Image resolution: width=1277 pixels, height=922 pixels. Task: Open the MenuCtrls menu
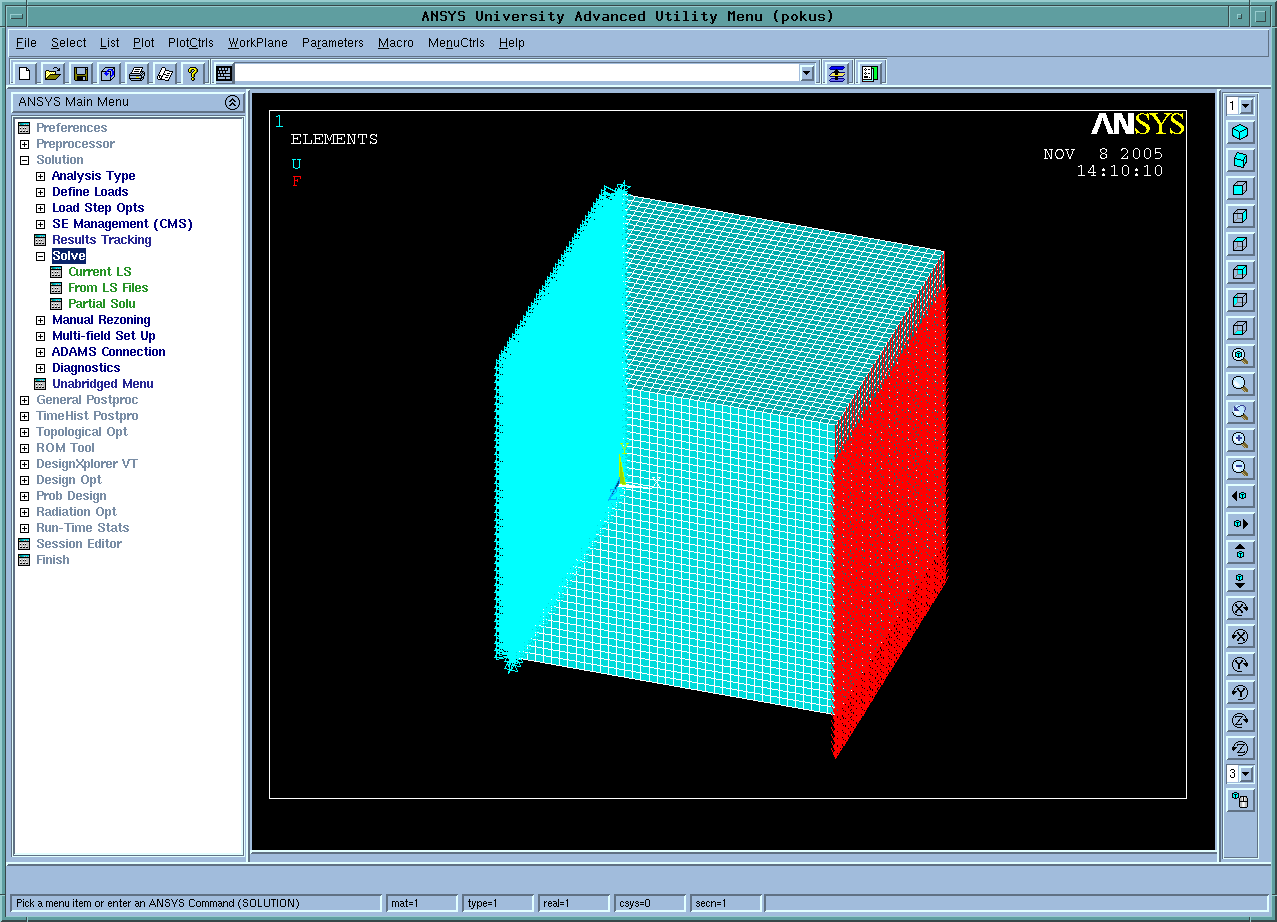coord(456,43)
